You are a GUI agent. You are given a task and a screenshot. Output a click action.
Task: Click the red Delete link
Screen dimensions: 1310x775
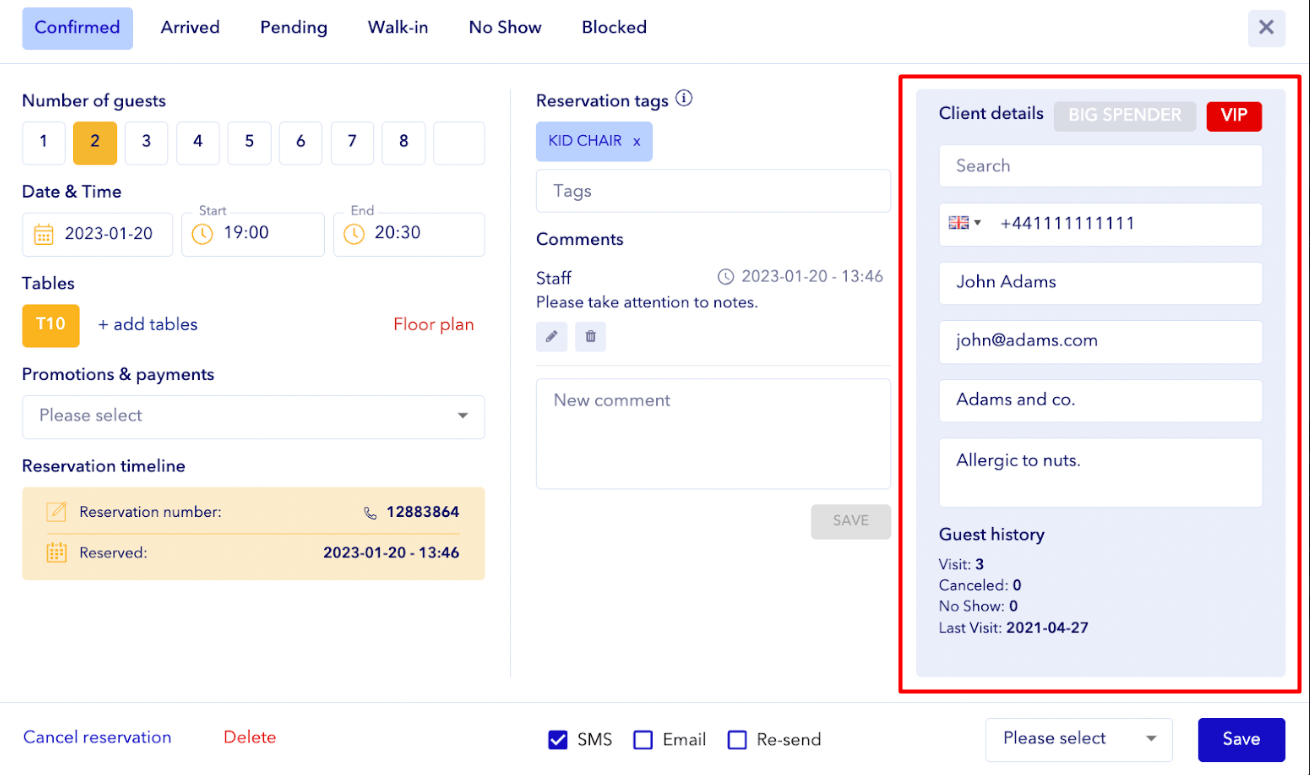[250, 737]
